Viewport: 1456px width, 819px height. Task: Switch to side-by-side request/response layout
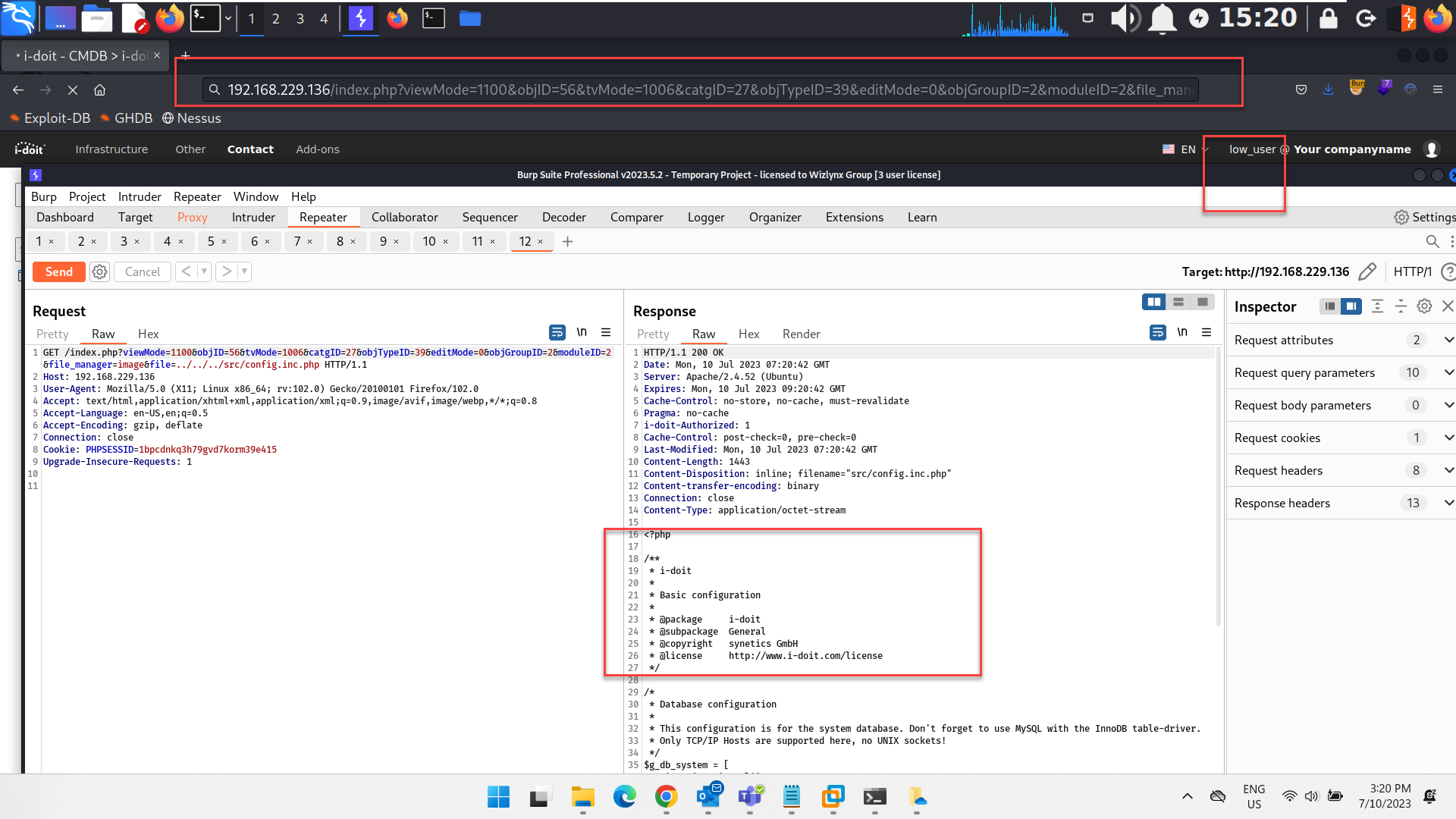point(1154,302)
